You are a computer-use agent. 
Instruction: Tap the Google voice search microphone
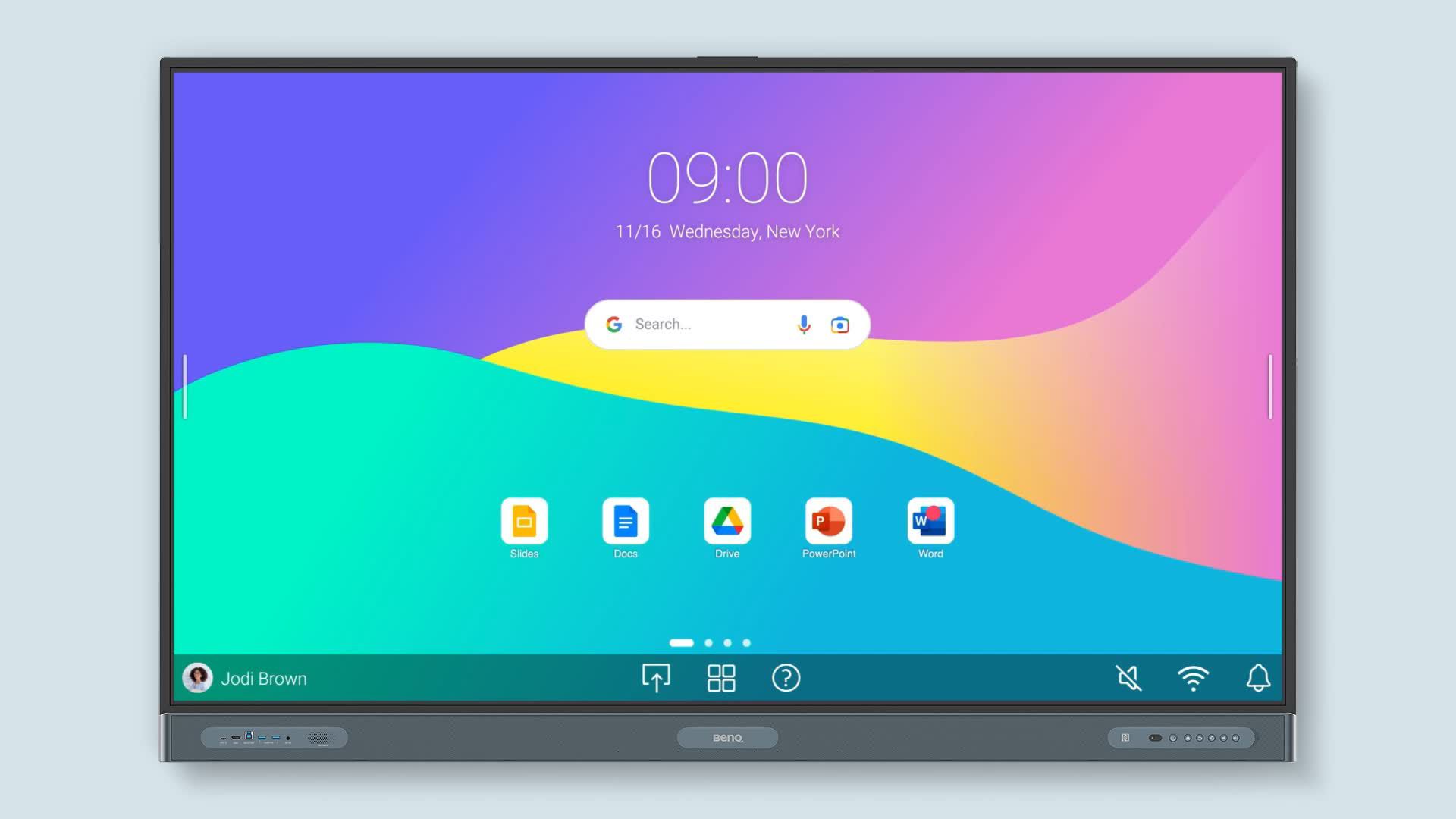[x=805, y=324]
